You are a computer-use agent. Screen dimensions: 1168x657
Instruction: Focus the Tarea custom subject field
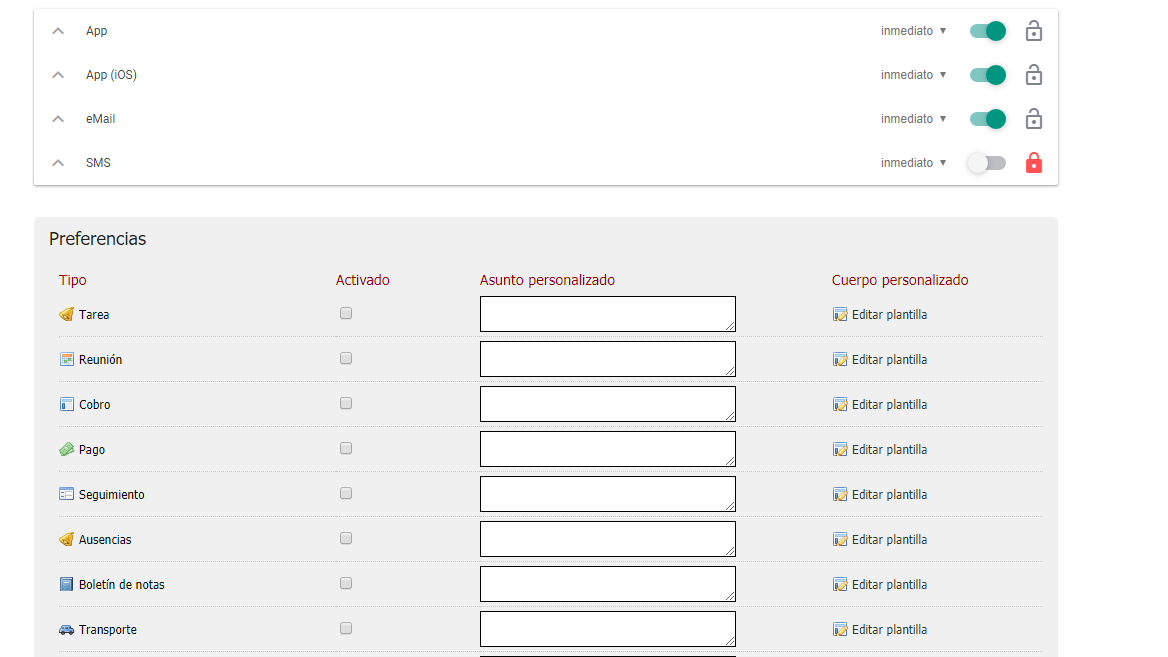[x=608, y=314]
